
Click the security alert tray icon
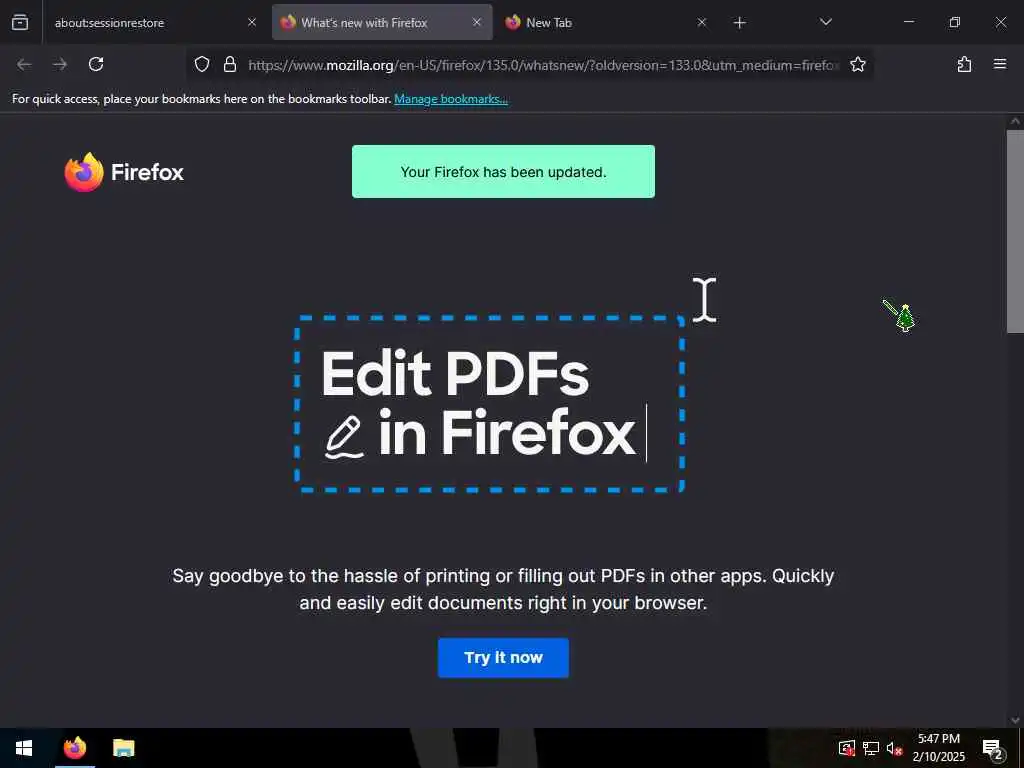[847, 748]
